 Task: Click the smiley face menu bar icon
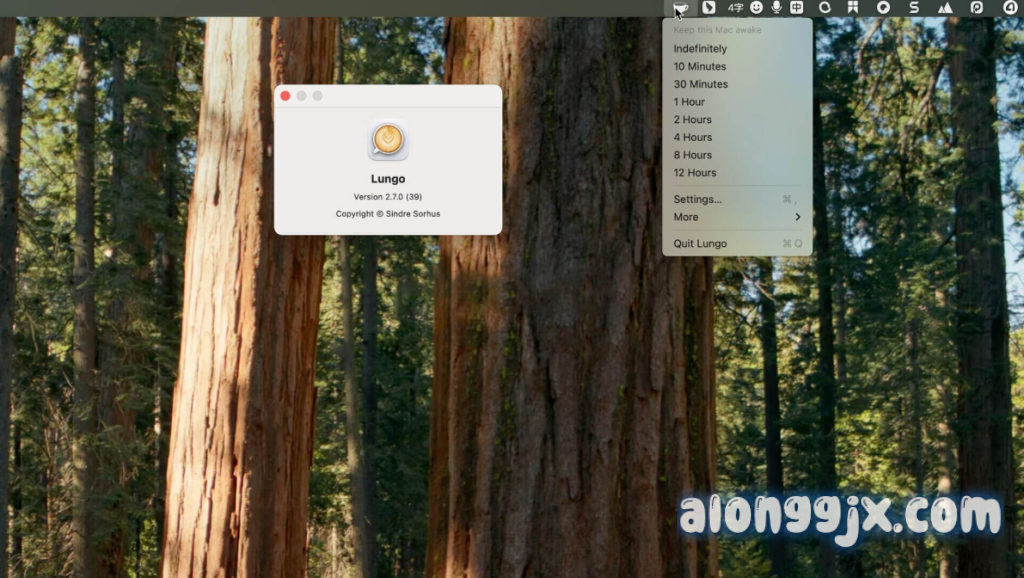tap(756, 8)
